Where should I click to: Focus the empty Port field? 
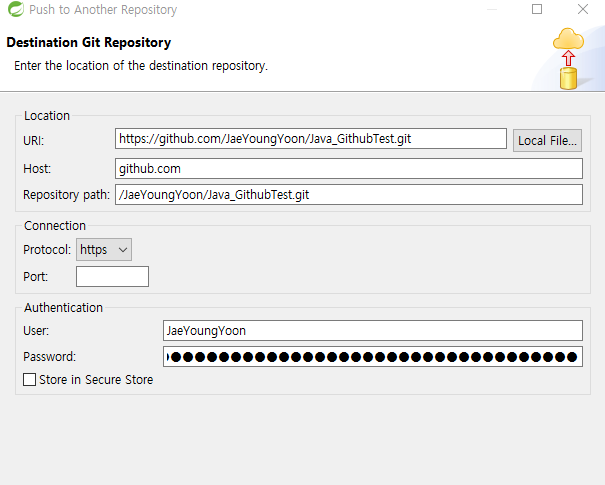pyautogui.click(x=112, y=276)
